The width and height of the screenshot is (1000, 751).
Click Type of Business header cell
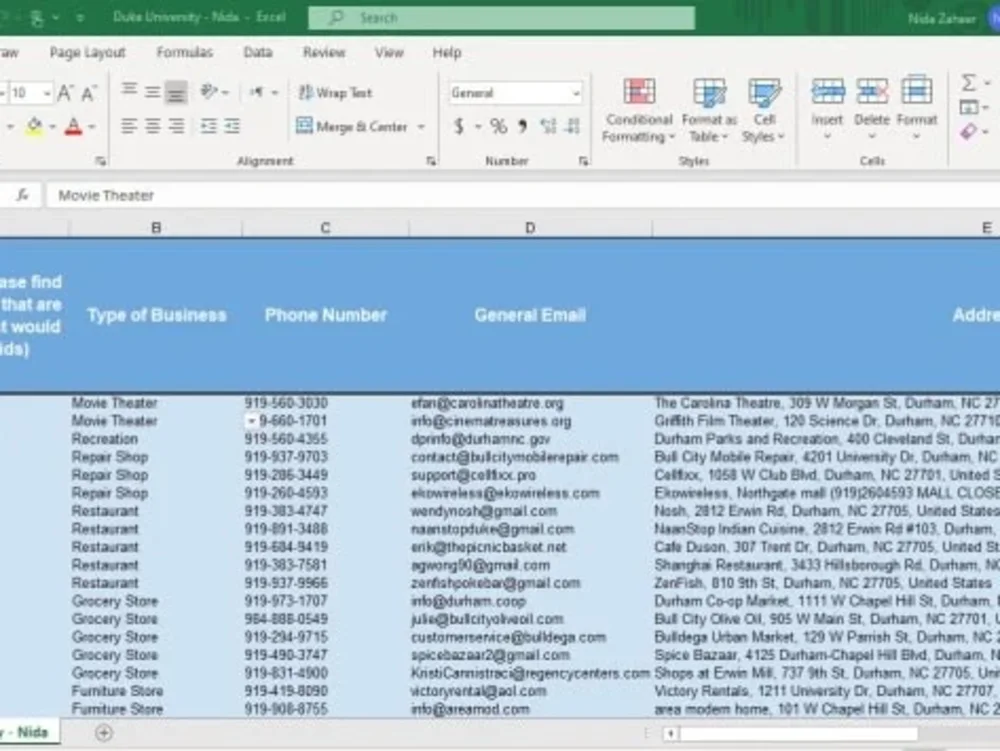click(x=156, y=315)
